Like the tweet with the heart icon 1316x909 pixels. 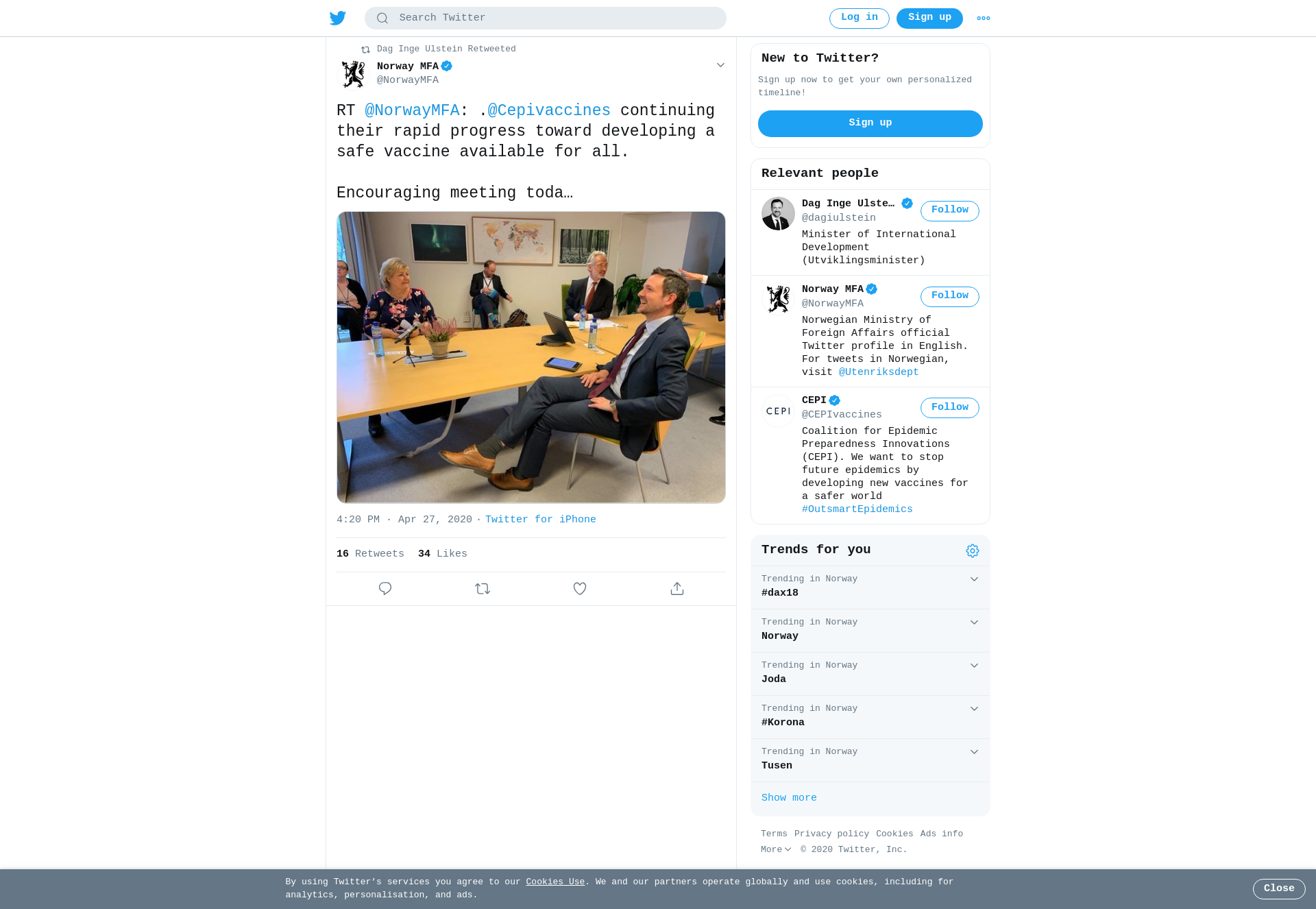580,589
